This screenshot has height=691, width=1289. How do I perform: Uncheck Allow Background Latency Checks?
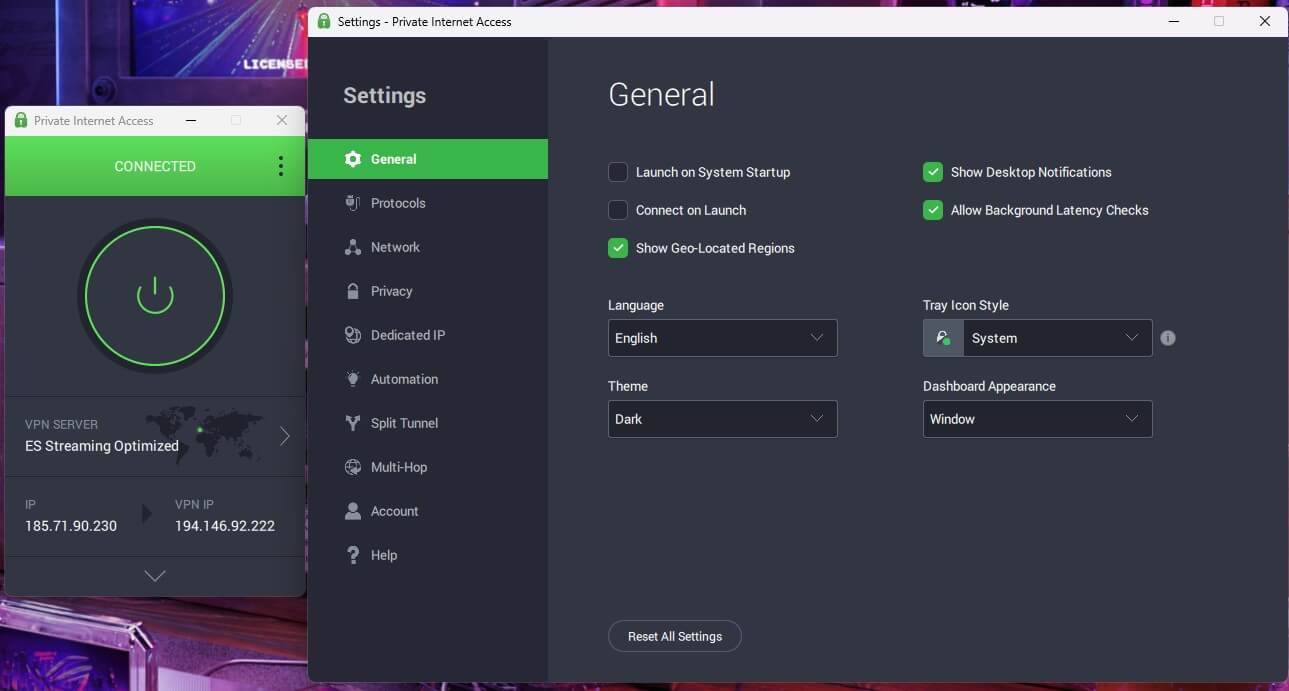click(x=933, y=210)
